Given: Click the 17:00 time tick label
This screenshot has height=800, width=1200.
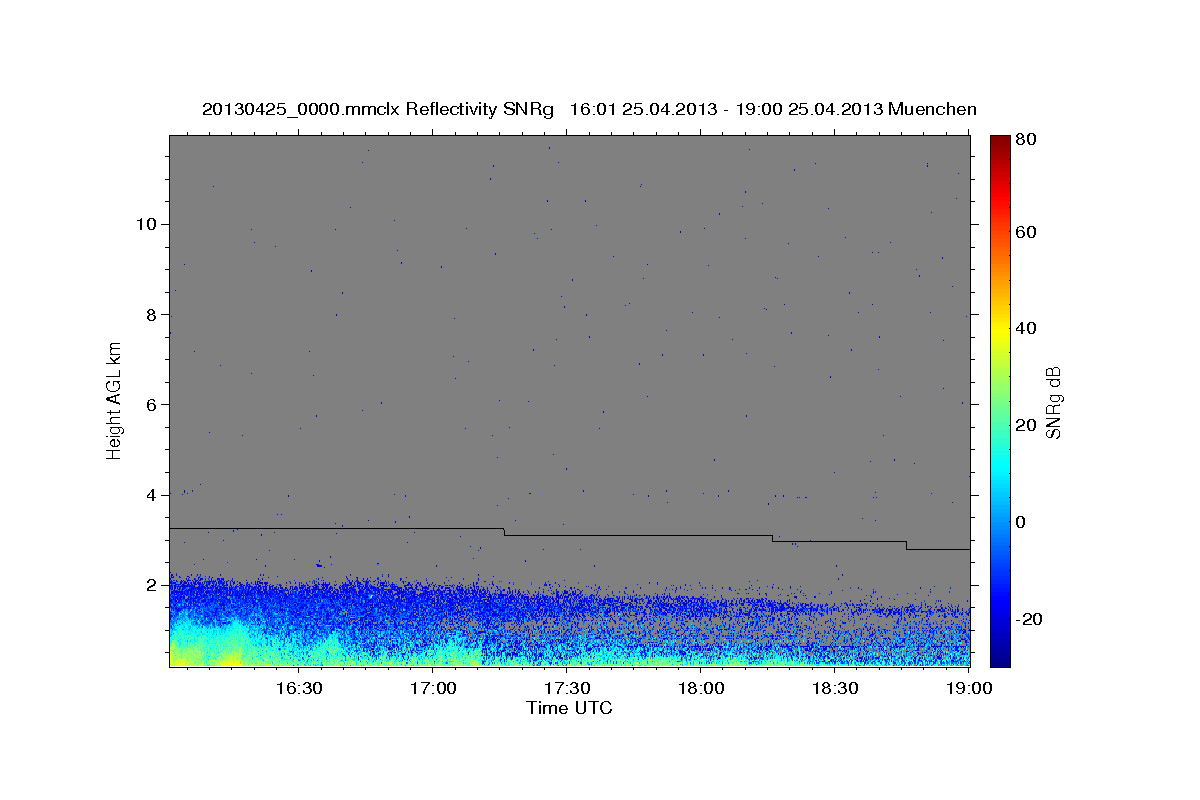Looking at the screenshot, I should (434, 688).
